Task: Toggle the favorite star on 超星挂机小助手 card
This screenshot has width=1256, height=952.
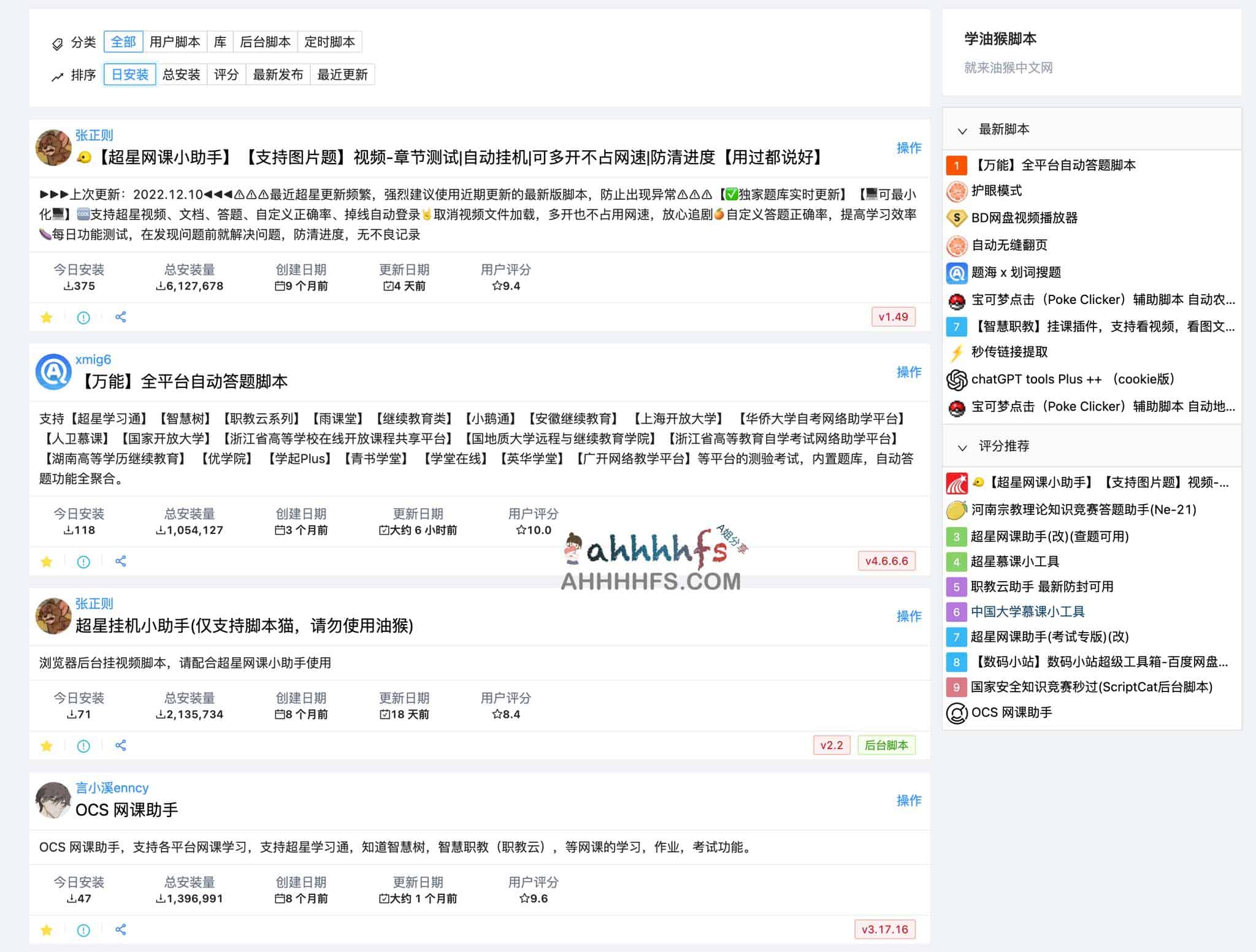Action: tap(47, 746)
